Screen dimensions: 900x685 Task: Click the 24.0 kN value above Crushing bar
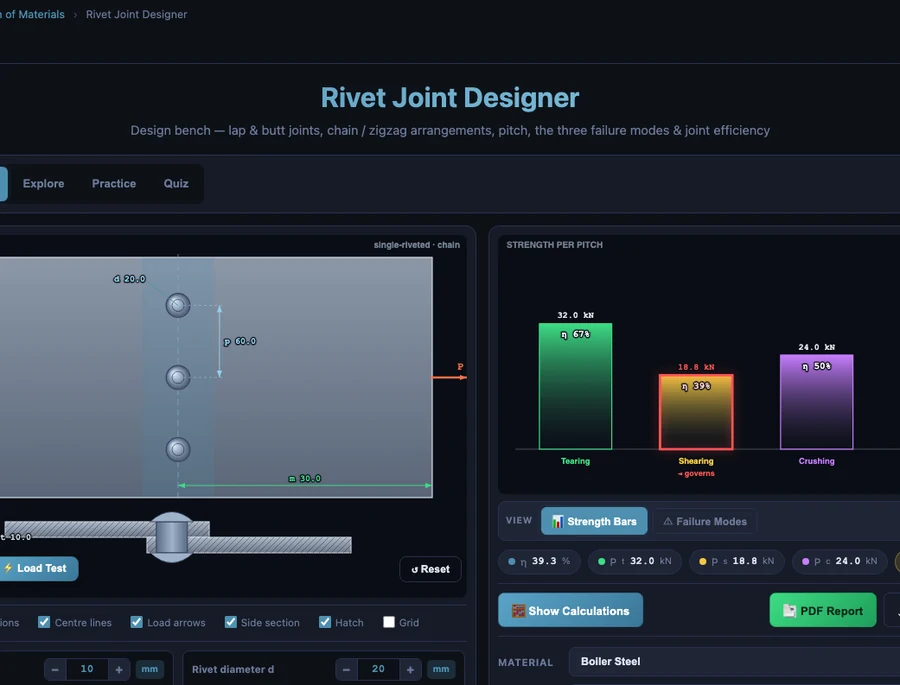[816, 347]
